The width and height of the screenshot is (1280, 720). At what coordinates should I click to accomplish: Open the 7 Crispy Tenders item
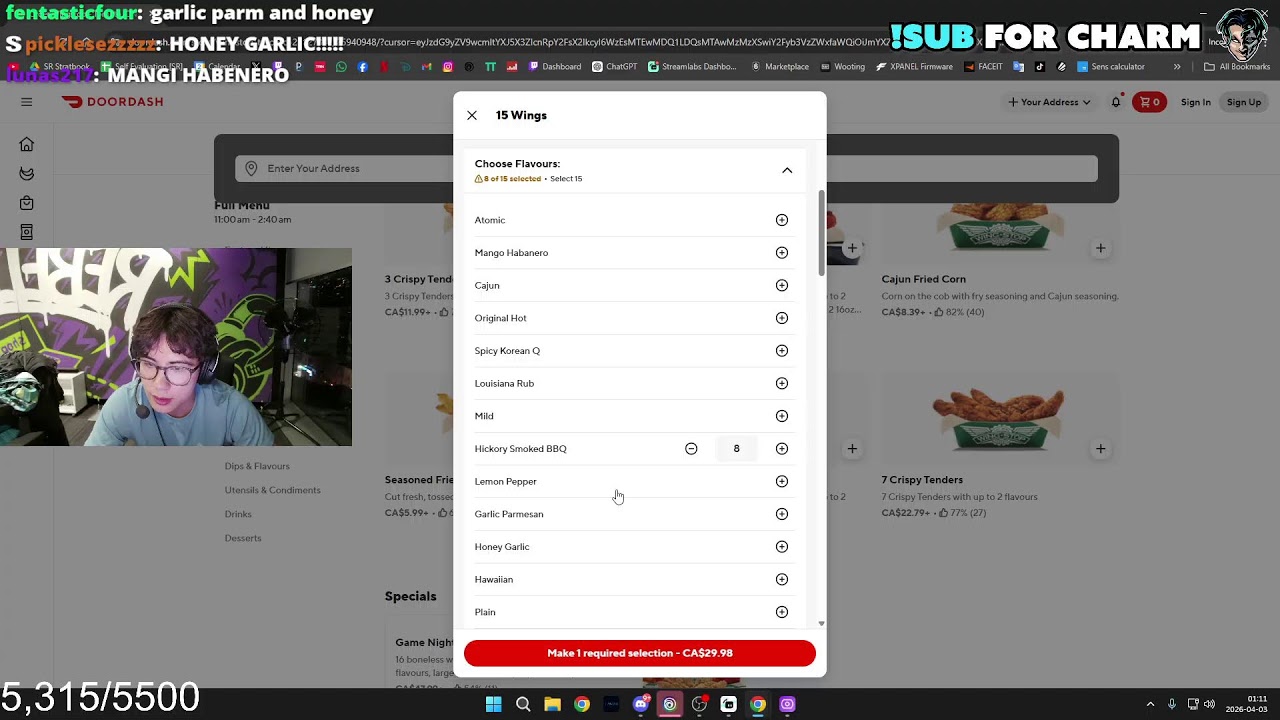tap(922, 480)
